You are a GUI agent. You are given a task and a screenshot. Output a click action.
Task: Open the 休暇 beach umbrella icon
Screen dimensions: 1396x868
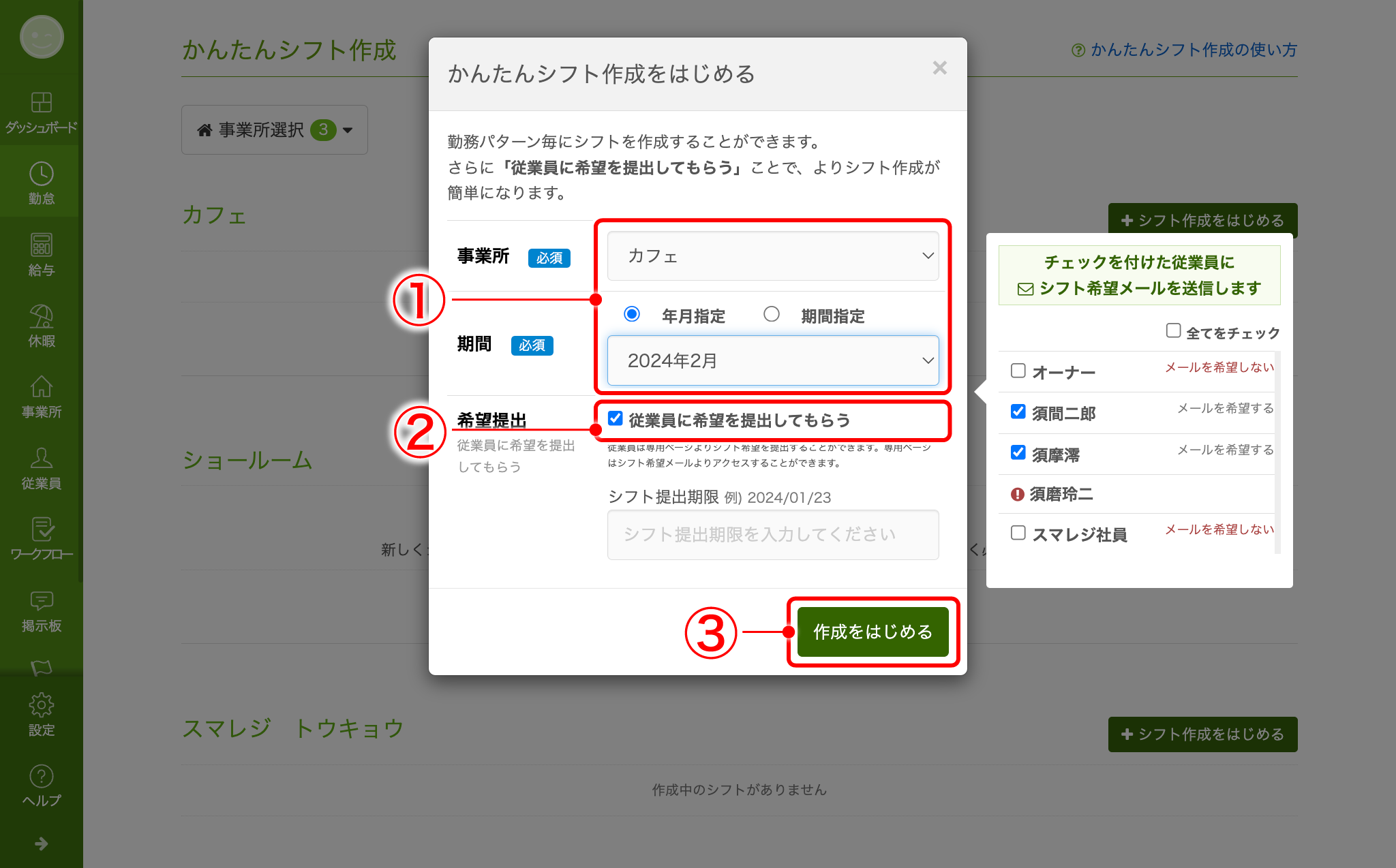tap(41, 317)
